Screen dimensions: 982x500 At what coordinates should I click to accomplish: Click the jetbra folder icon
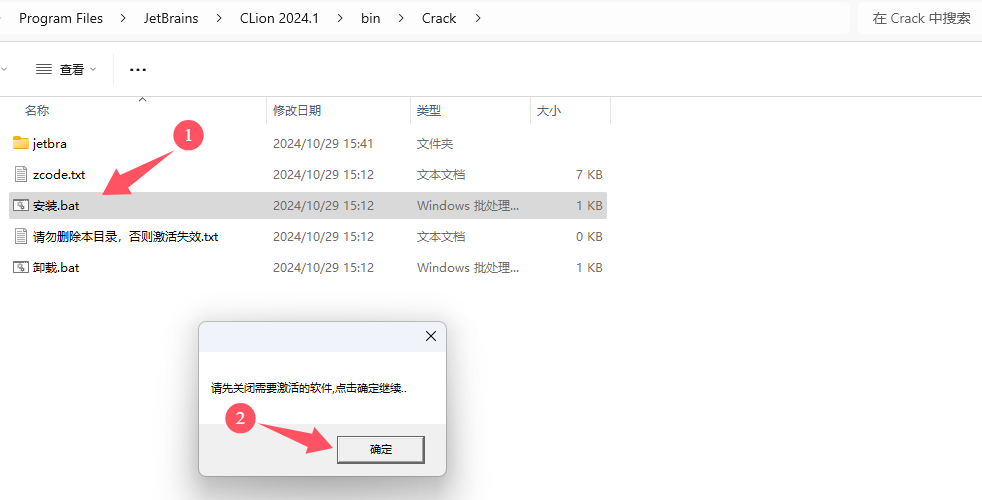21,143
